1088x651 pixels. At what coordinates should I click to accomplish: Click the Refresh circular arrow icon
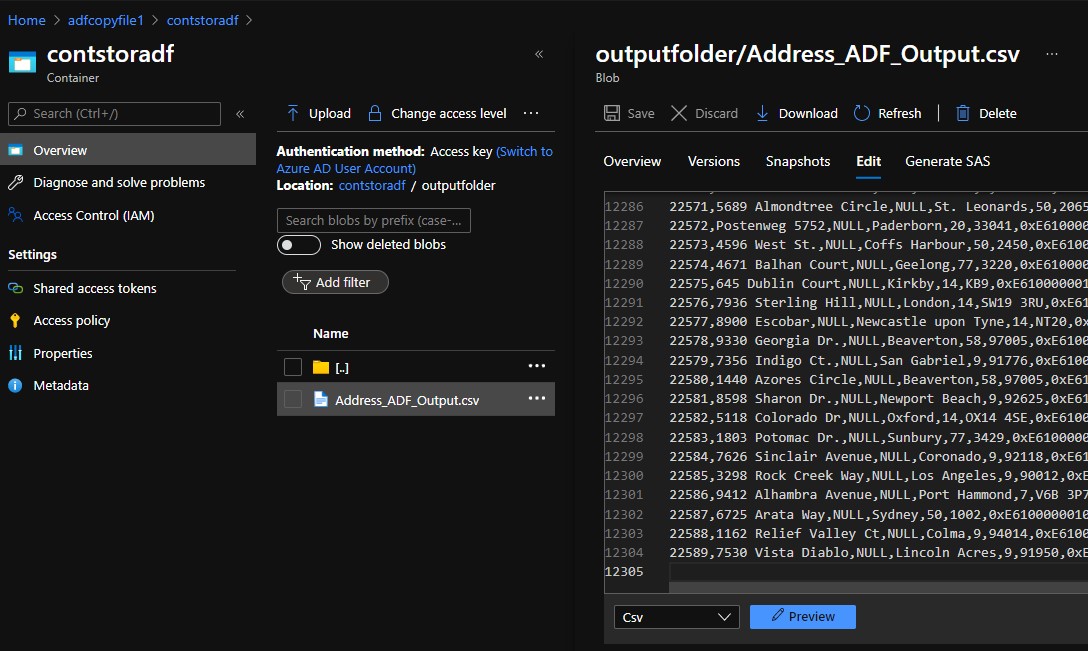pos(862,113)
